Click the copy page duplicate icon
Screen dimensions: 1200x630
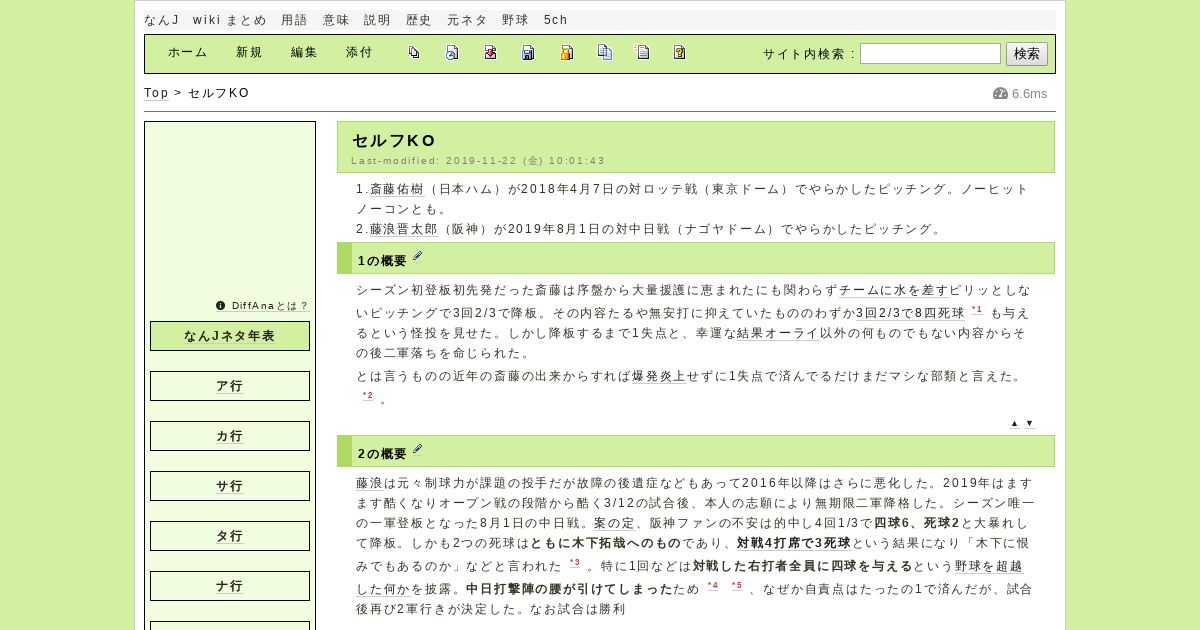pos(604,53)
